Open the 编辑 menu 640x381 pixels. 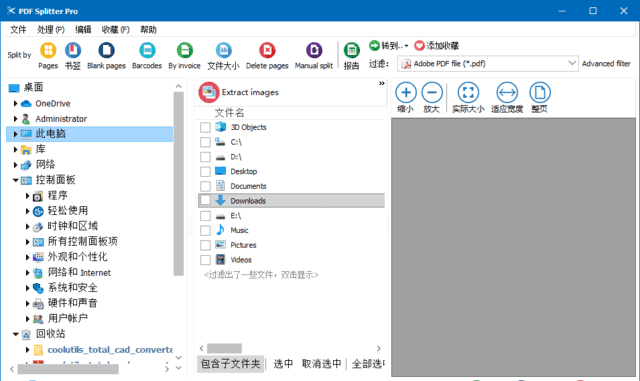(83, 29)
